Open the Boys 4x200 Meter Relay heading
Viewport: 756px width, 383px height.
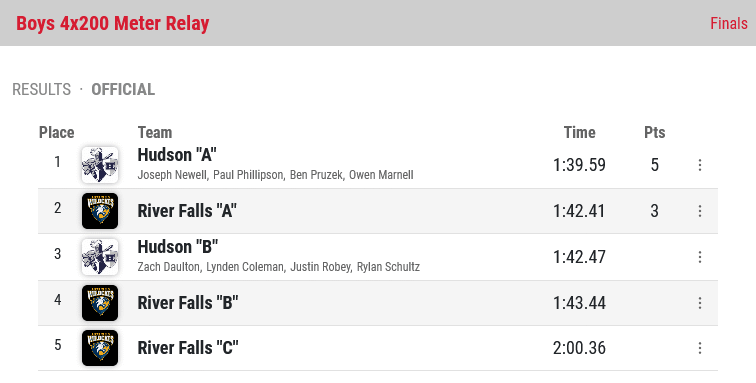click(x=113, y=23)
